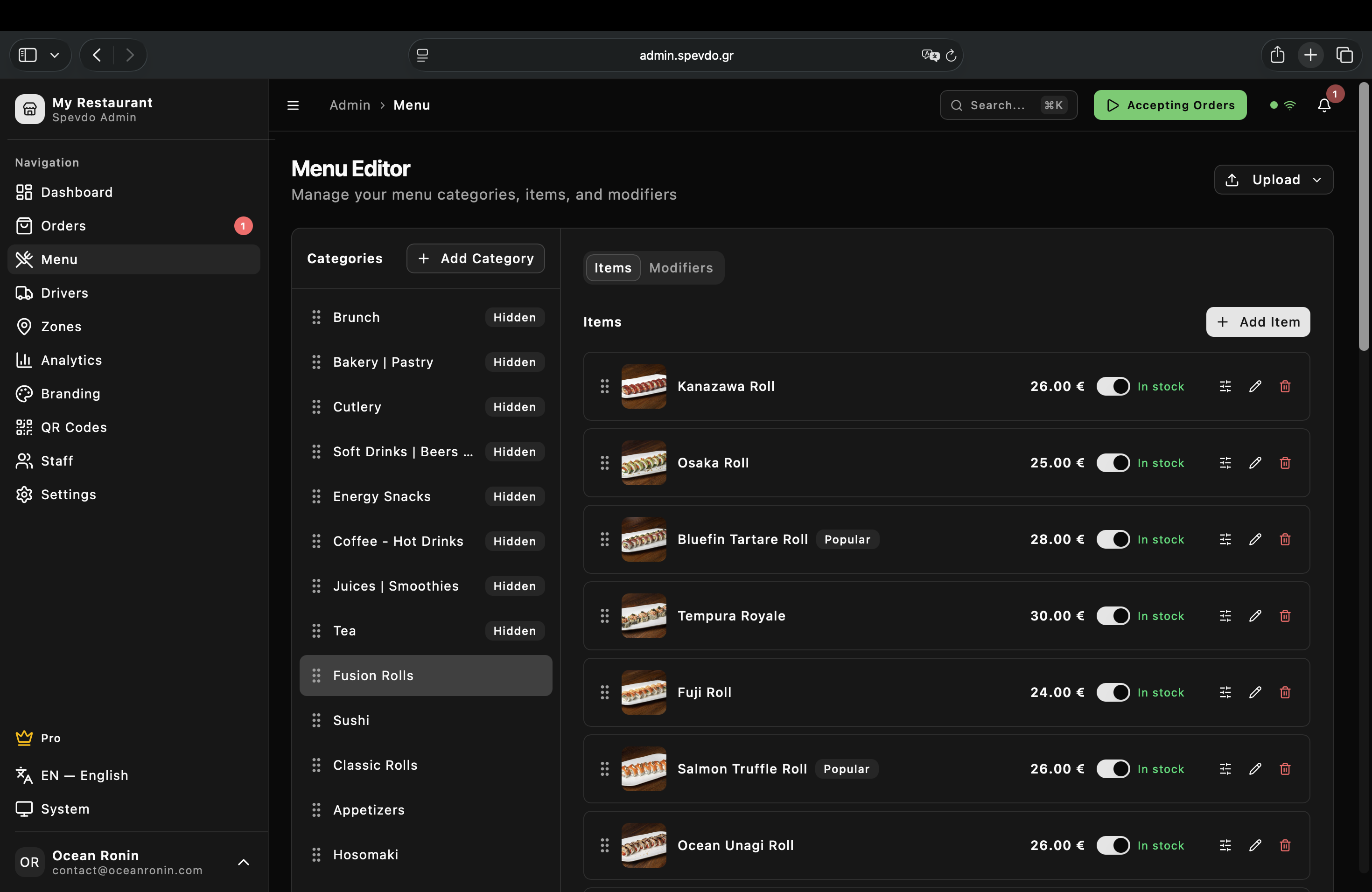The width and height of the screenshot is (1372, 892).
Task: Switch to the Modifiers tab
Action: pos(681,267)
